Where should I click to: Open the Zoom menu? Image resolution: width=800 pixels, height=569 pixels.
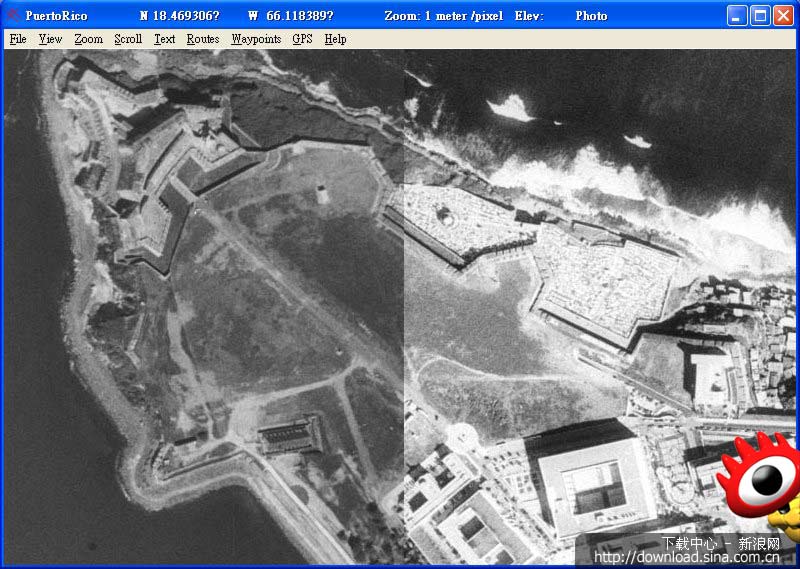pyautogui.click(x=88, y=39)
